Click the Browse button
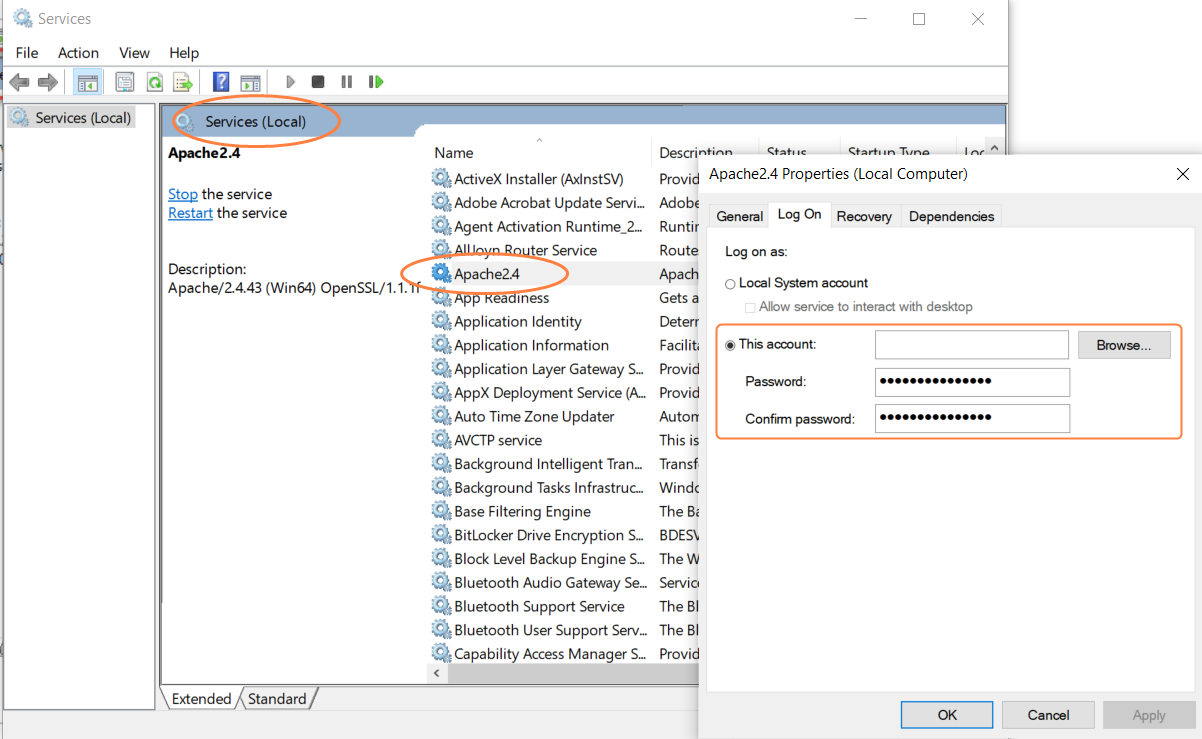The image size is (1202, 739). click(x=1124, y=345)
